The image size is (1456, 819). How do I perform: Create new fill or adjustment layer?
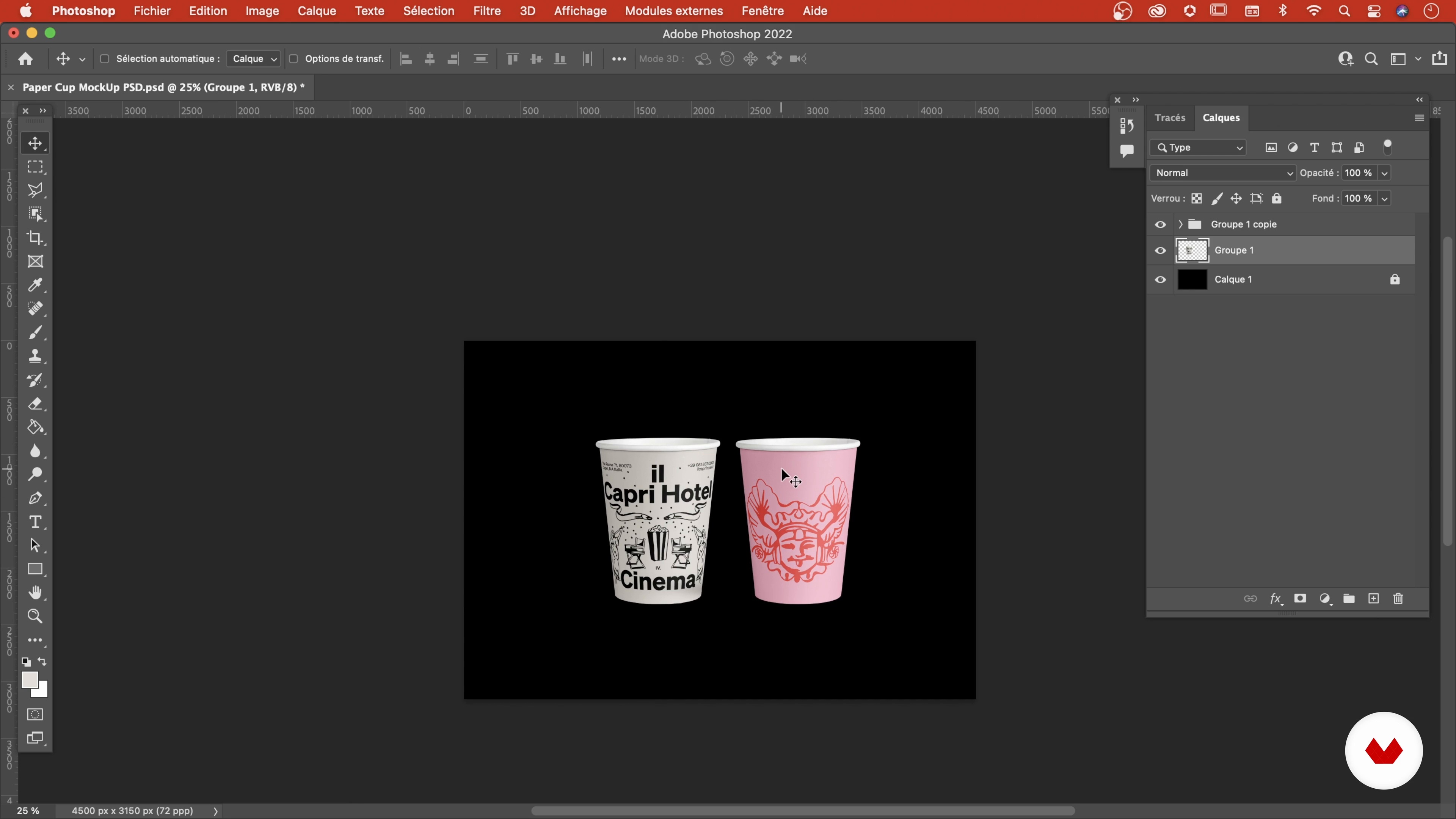1326,599
